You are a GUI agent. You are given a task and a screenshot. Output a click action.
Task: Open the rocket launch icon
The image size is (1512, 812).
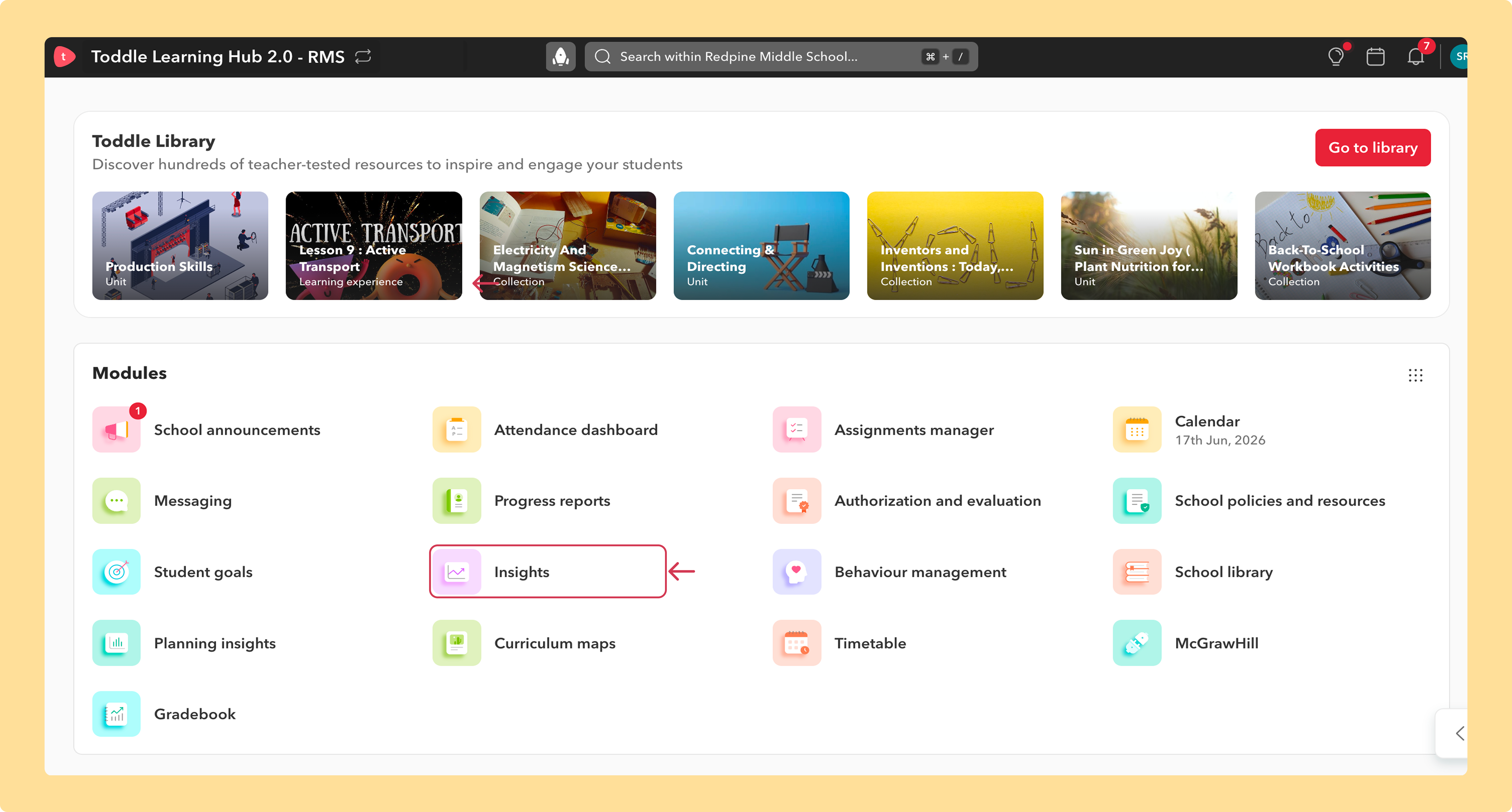pyautogui.click(x=560, y=57)
